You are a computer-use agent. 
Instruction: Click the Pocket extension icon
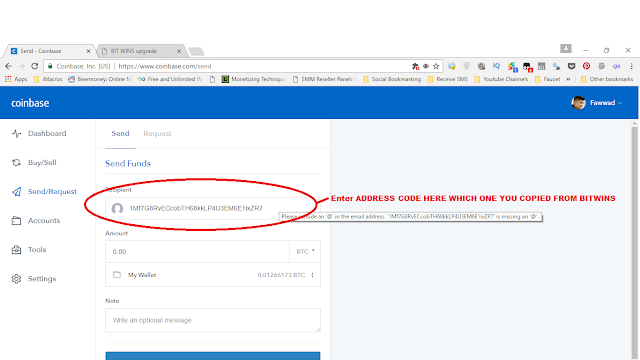tap(571, 66)
